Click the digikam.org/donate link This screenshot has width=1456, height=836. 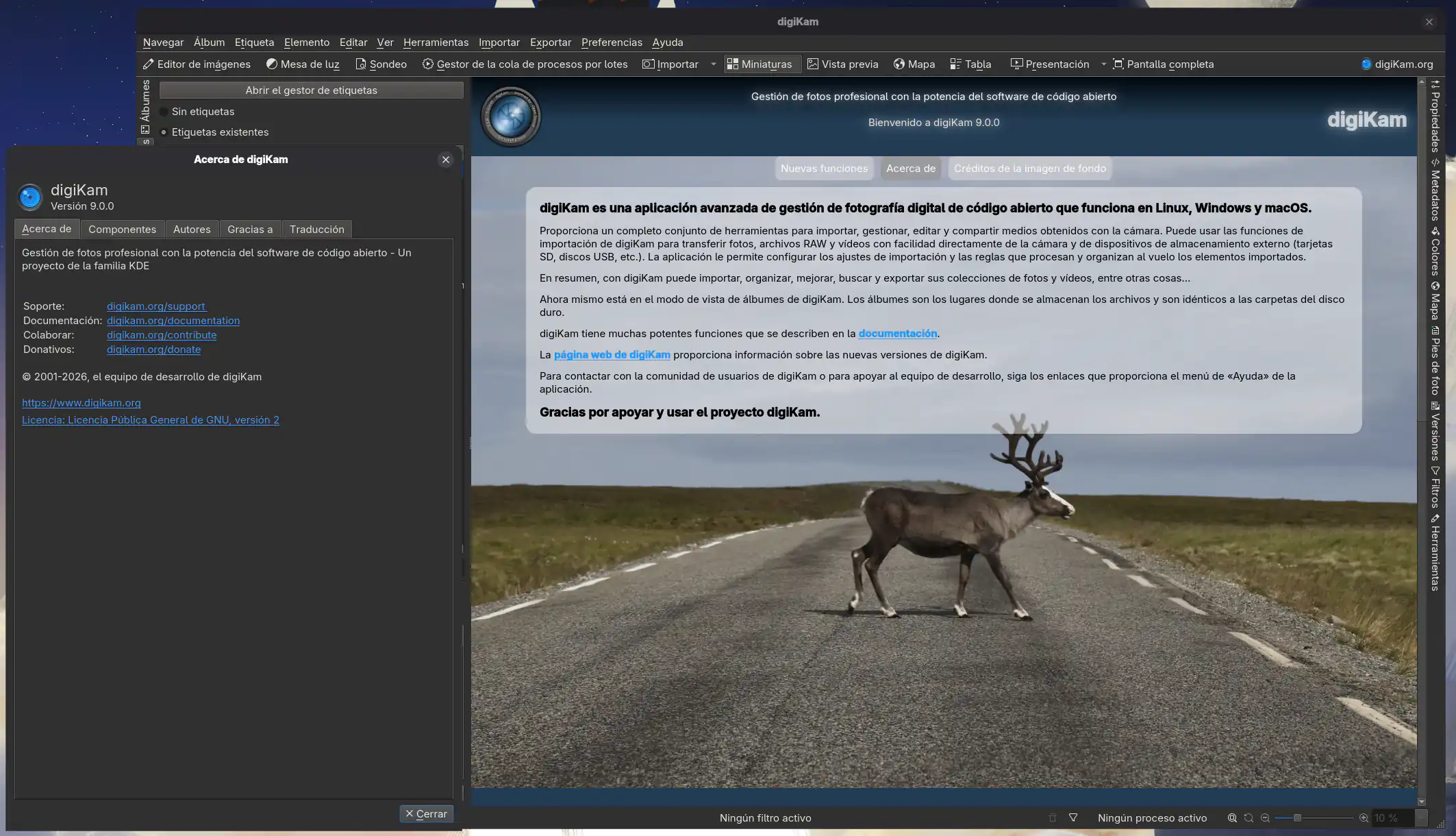pyautogui.click(x=153, y=349)
